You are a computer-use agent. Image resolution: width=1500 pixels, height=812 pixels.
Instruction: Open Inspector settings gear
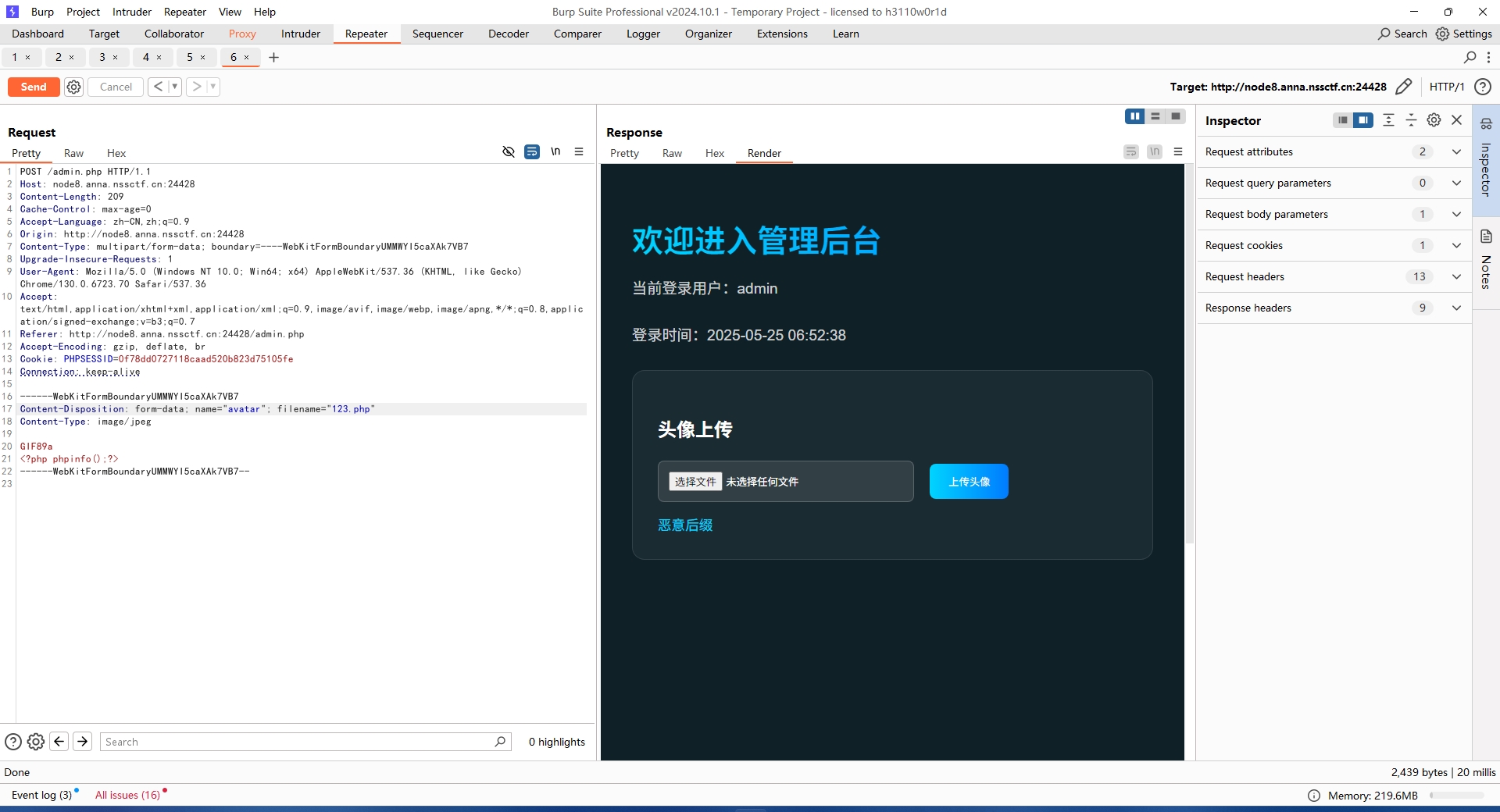(x=1434, y=120)
